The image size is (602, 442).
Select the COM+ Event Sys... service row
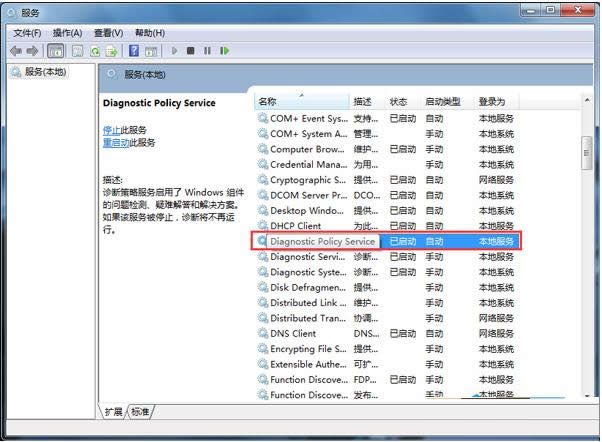[x=386, y=119]
